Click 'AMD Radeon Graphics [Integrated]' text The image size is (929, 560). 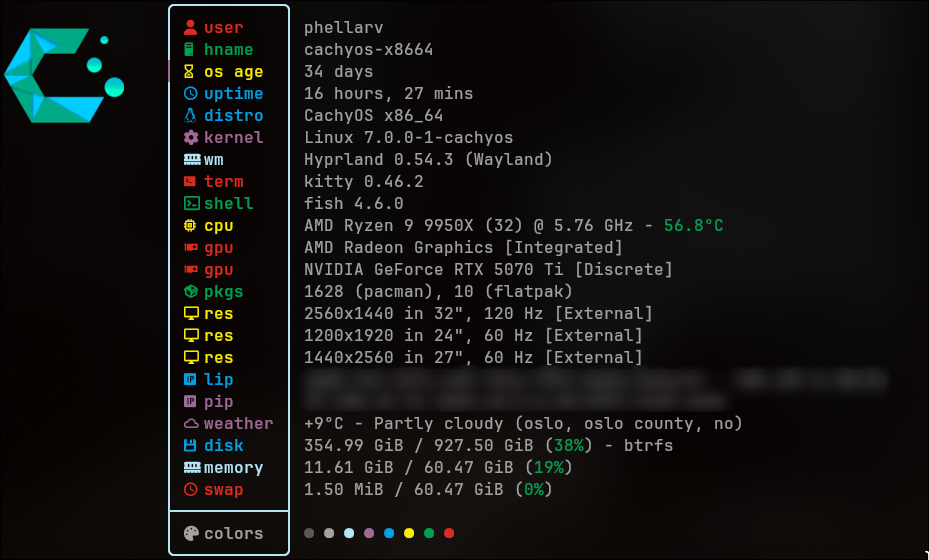coord(463,247)
